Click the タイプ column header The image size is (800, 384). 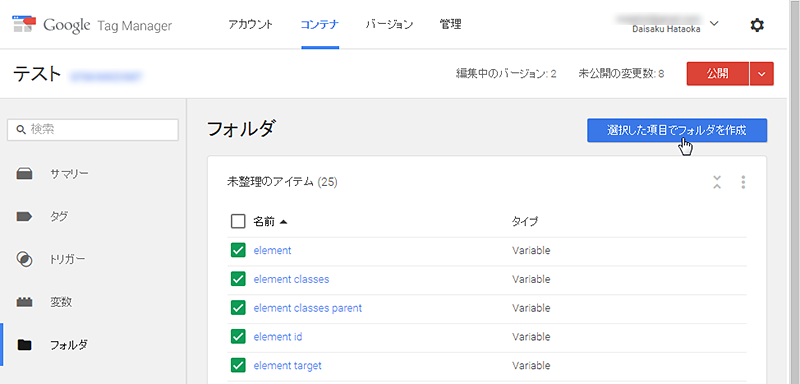(x=526, y=222)
